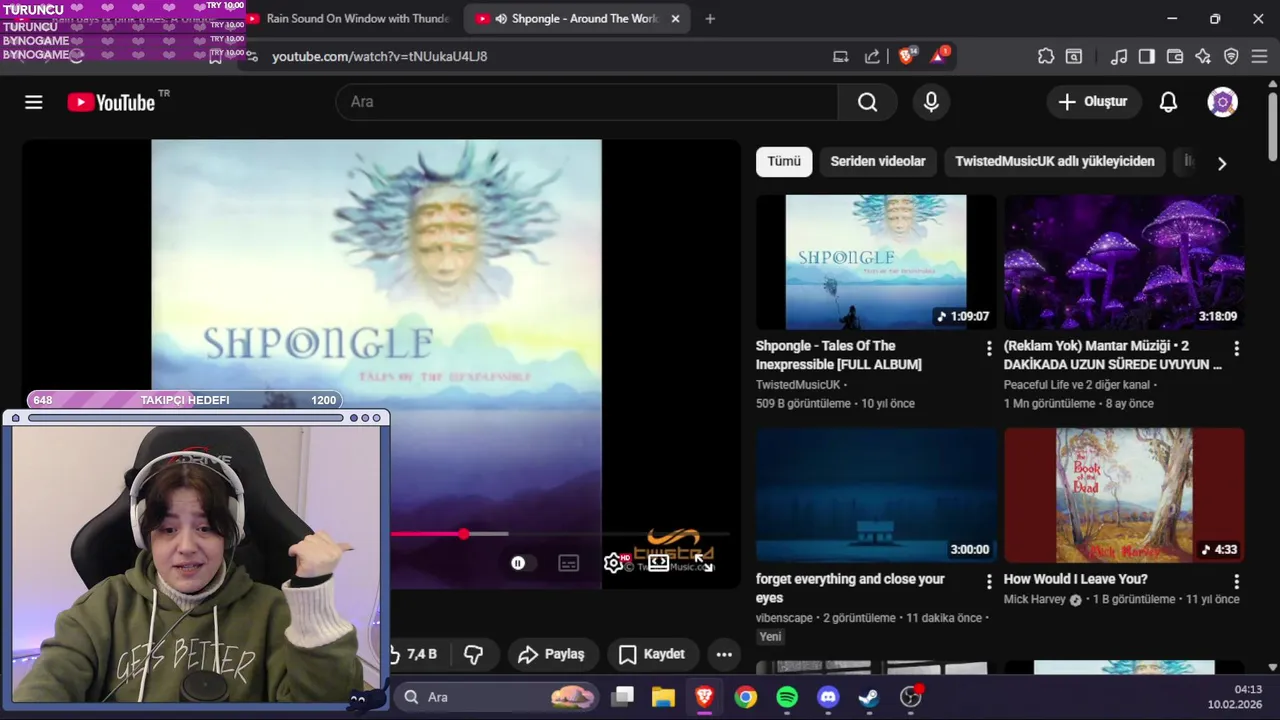Open the media control music note icon
The width and height of the screenshot is (1280, 720).
(1119, 56)
